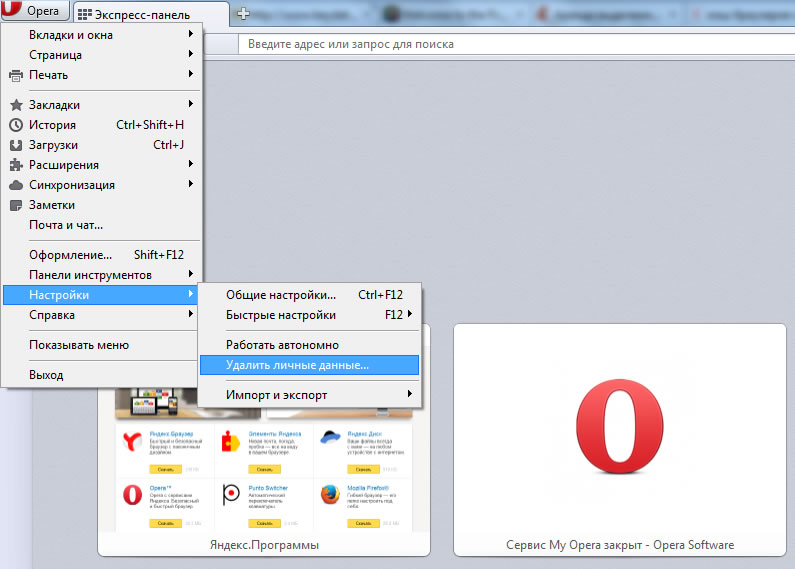795x569 pixels.
Task: Click yellow download button under Яндекс Браузер
Action: point(166,470)
